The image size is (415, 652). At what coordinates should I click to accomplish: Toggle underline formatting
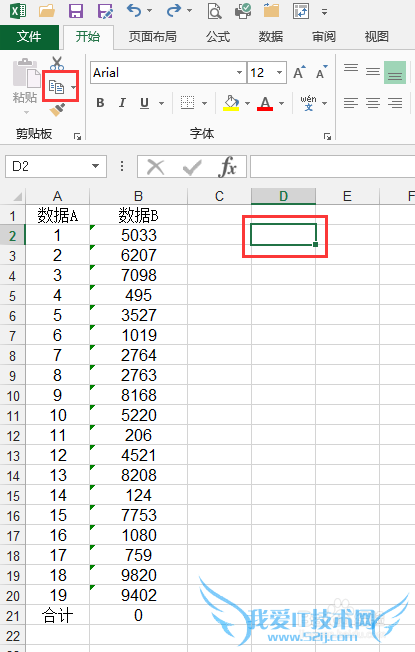tap(144, 103)
